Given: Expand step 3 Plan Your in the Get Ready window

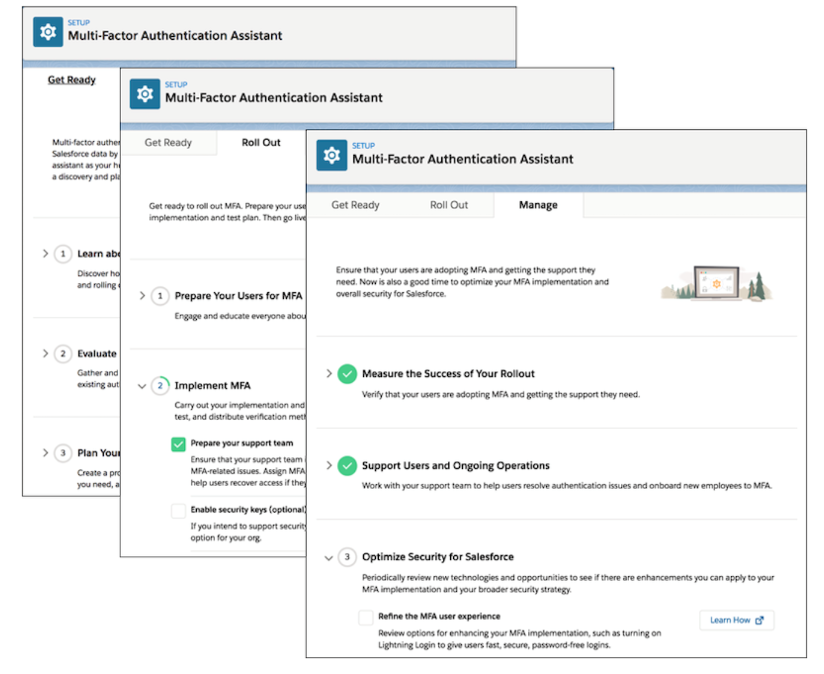Looking at the screenshot, I should point(45,453).
